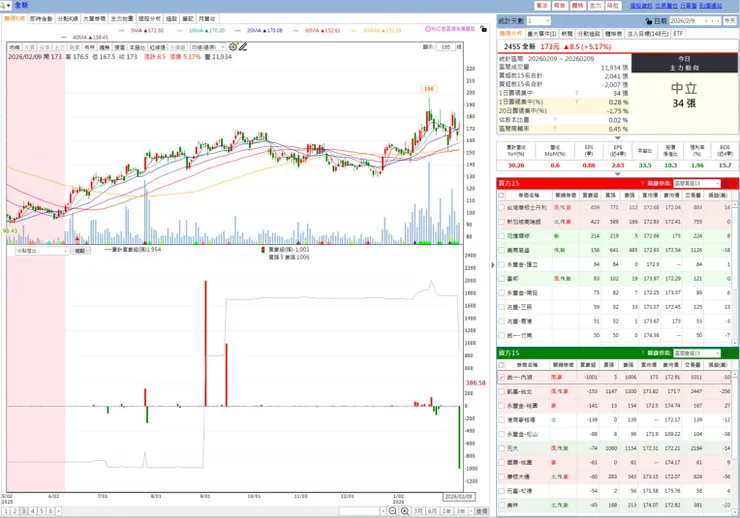Click the next-day arrow in the date box

718,21
